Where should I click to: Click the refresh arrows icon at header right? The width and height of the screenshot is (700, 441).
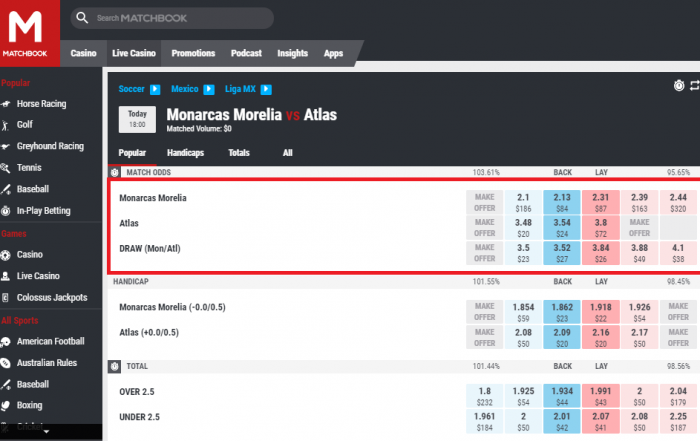coord(695,85)
